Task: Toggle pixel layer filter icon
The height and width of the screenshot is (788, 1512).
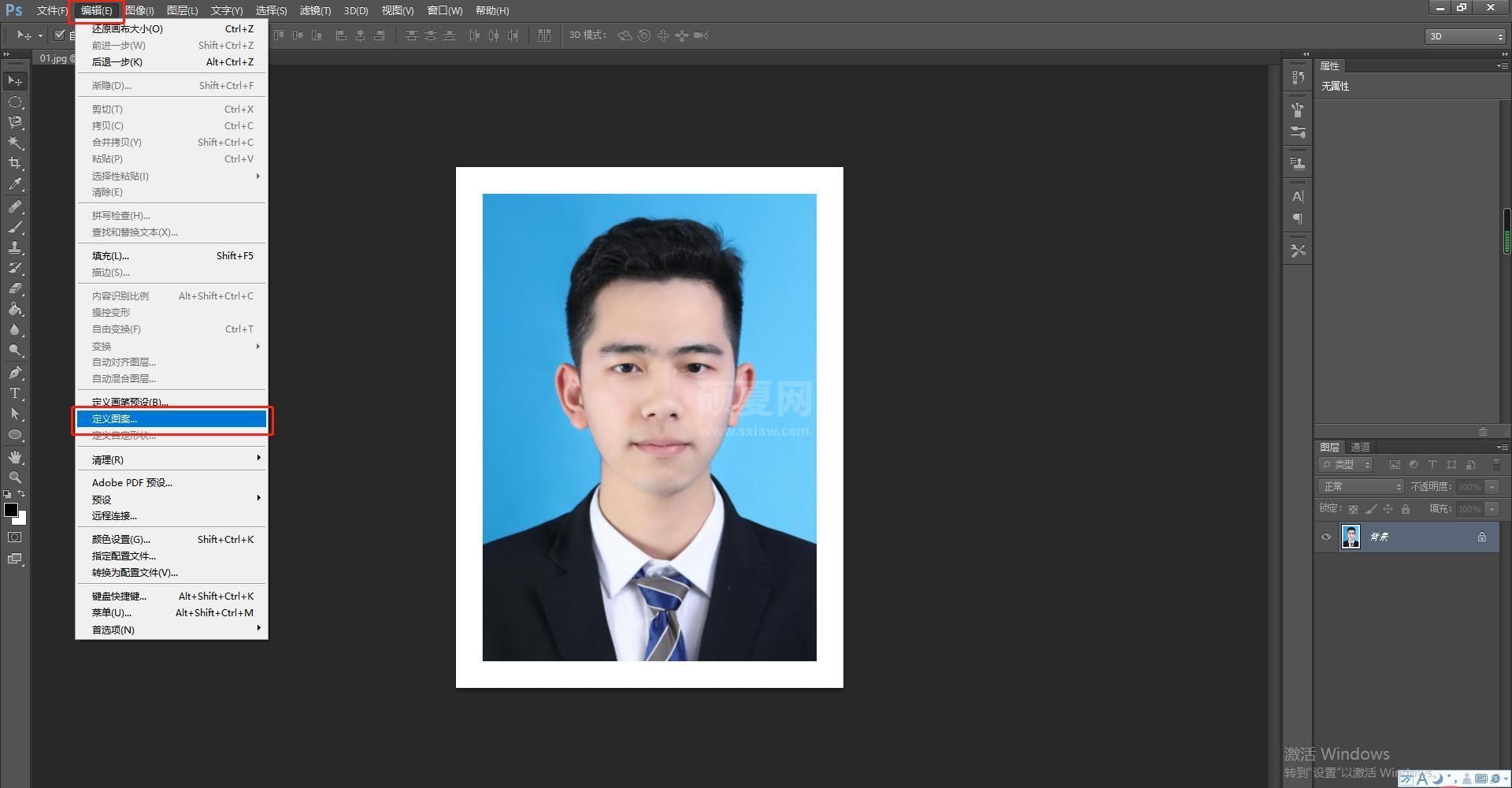Action: point(1395,465)
